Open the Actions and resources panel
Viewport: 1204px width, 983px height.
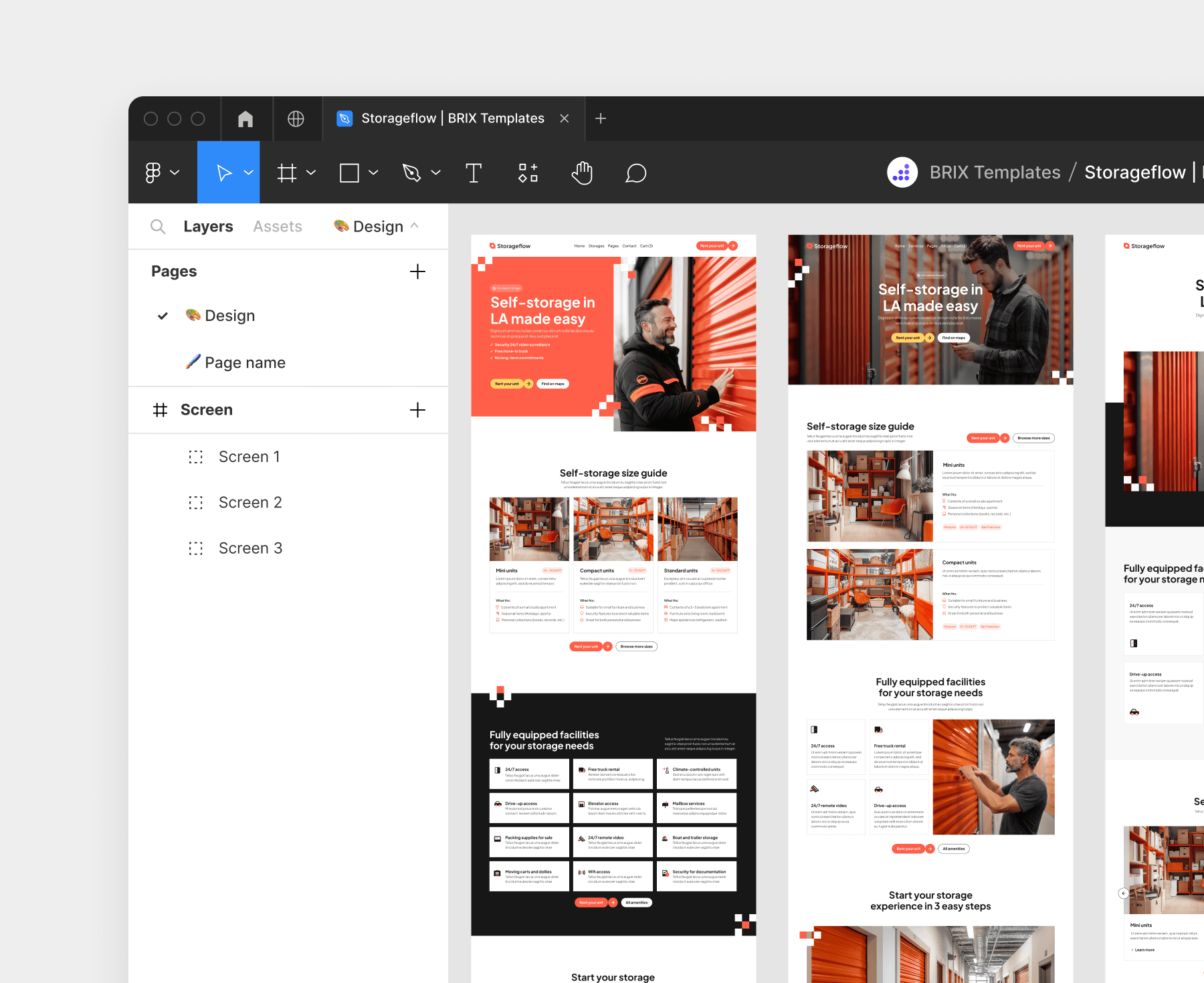coord(528,173)
